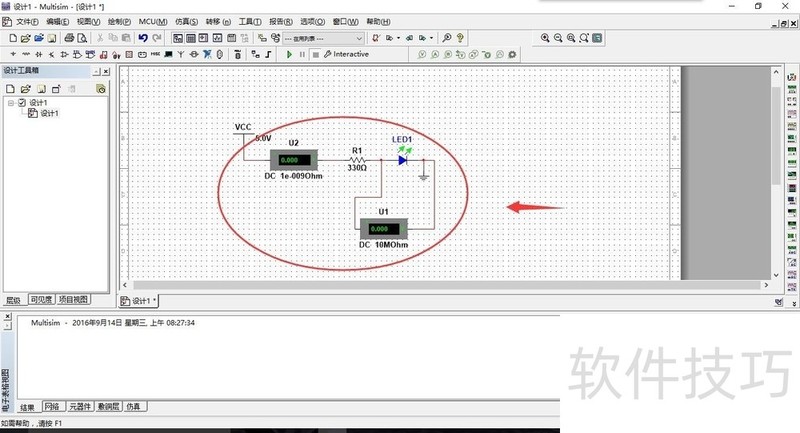The image size is (800, 433).
Task: Open file with folder icon in main toolbar
Action: click(x=26, y=38)
